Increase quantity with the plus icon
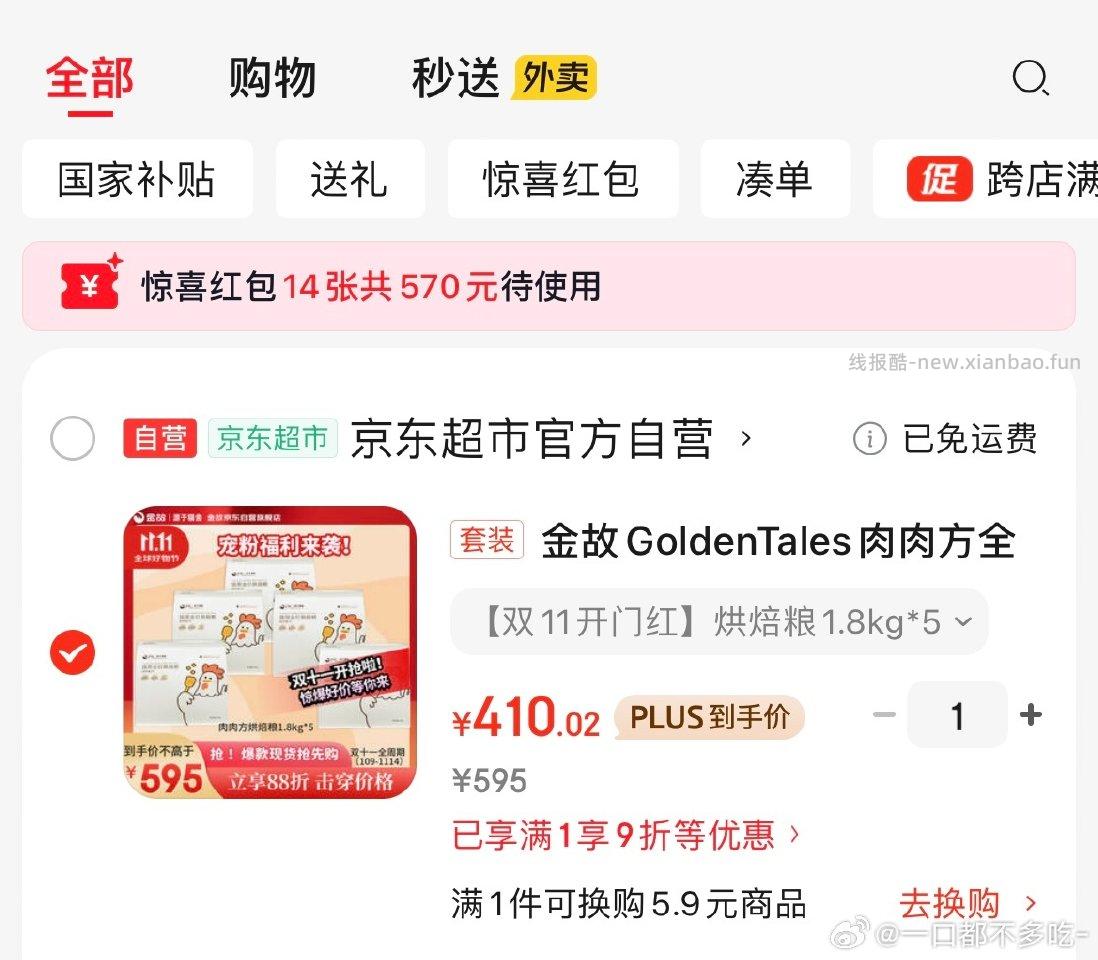This screenshot has height=960, width=1098. (x=1031, y=715)
